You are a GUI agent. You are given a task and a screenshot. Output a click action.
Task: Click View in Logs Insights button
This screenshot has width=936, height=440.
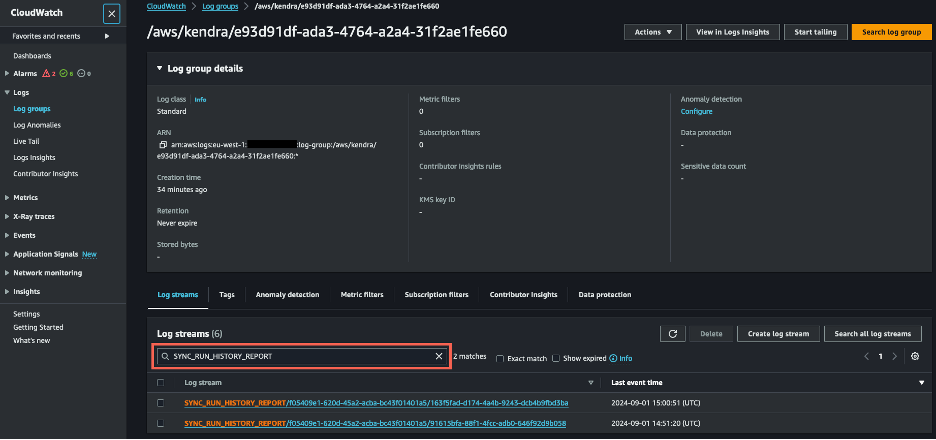(732, 32)
